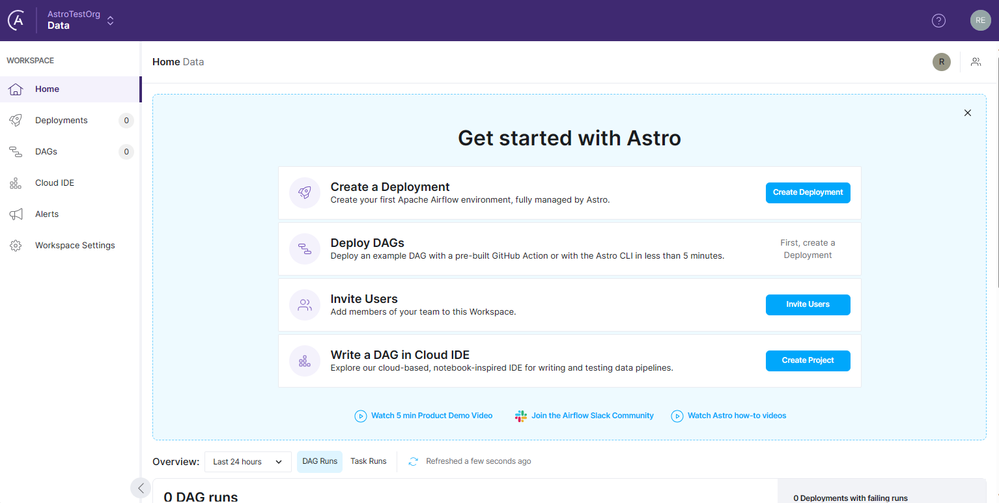This screenshot has height=503, width=999.
Task: Click the icon beside Deploy DAGs
Action: click(305, 249)
